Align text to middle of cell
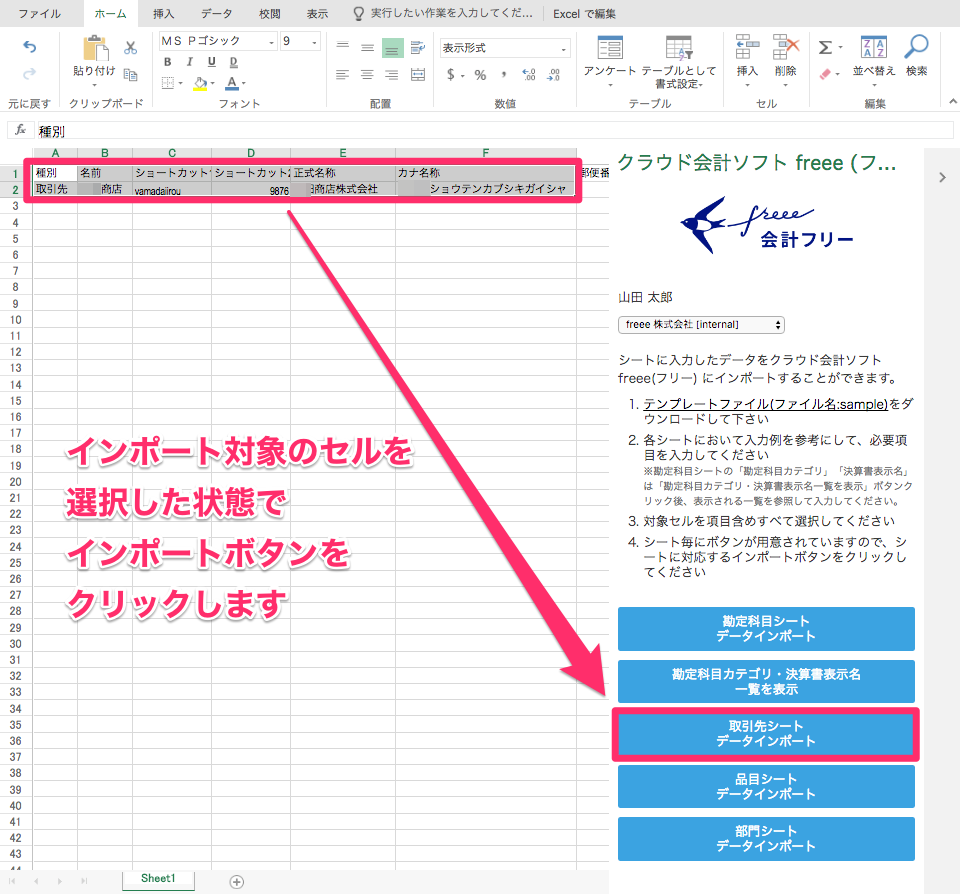The height and width of the screenshot is (894, 960). [367, 47]
